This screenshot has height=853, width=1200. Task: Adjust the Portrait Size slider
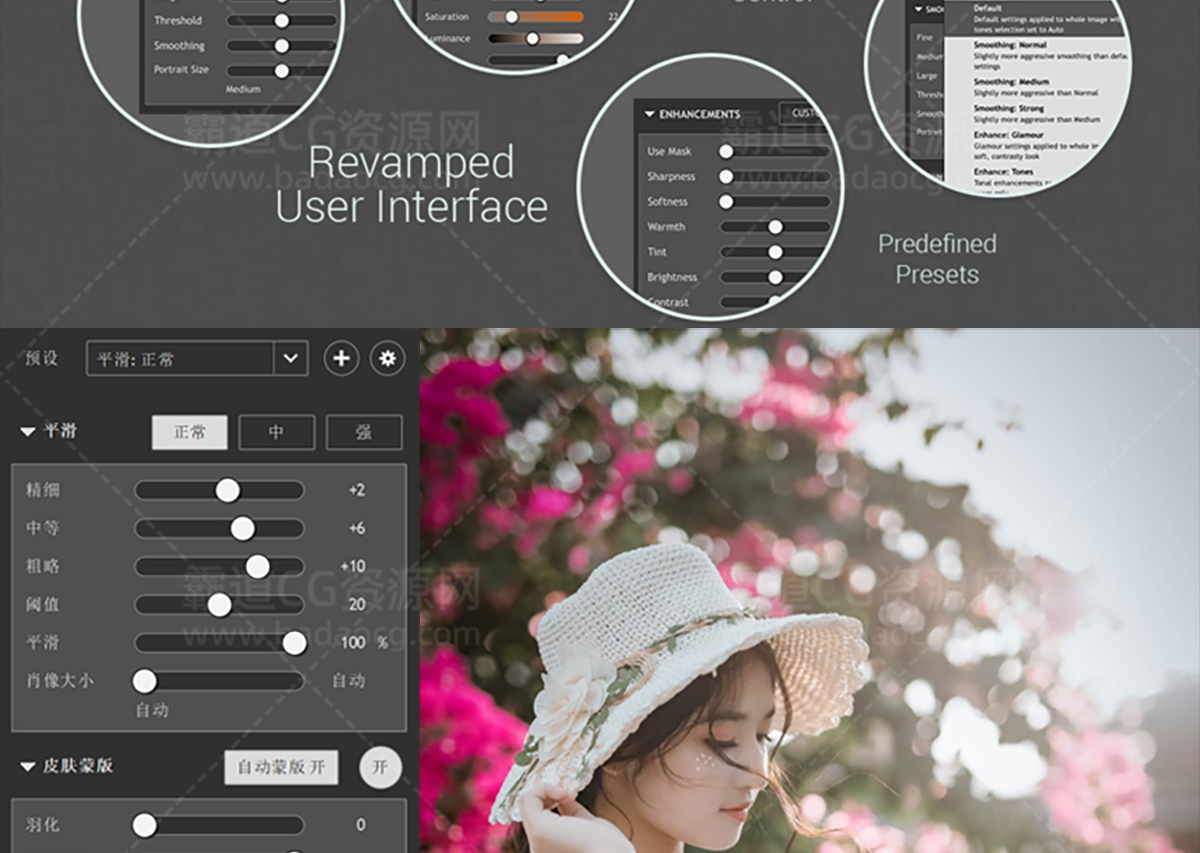[x=282, y=71]
